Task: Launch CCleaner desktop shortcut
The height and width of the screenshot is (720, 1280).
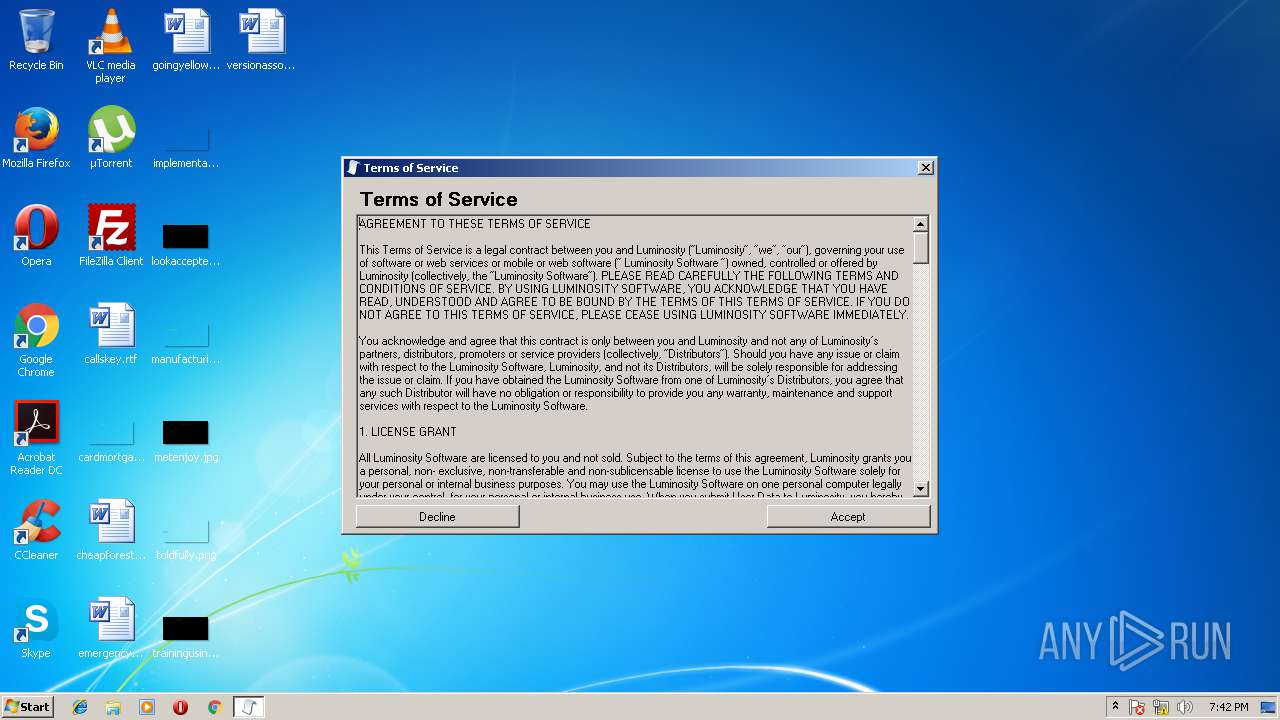Action: tap(36, 530)
